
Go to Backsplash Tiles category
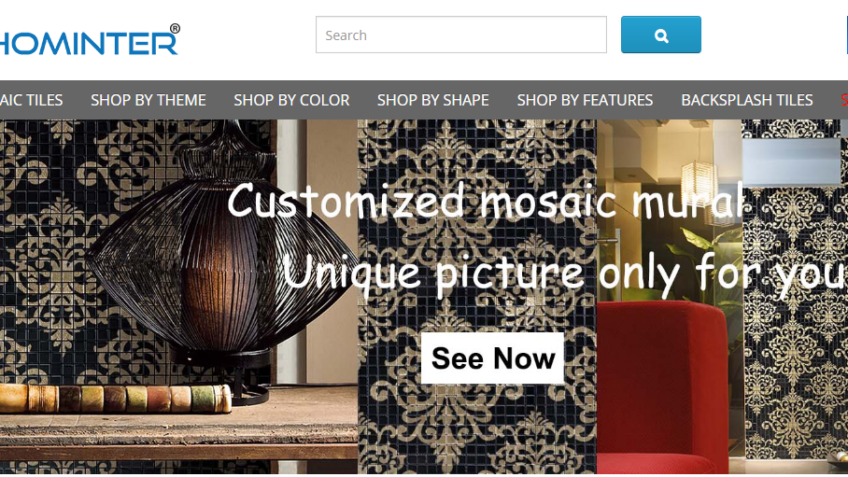pos(747,100)
